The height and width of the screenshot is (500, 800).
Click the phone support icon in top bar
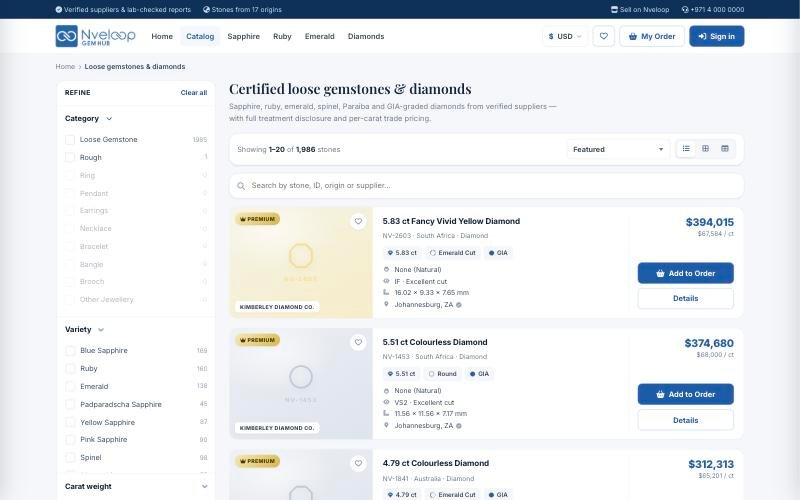click(685, 9)
